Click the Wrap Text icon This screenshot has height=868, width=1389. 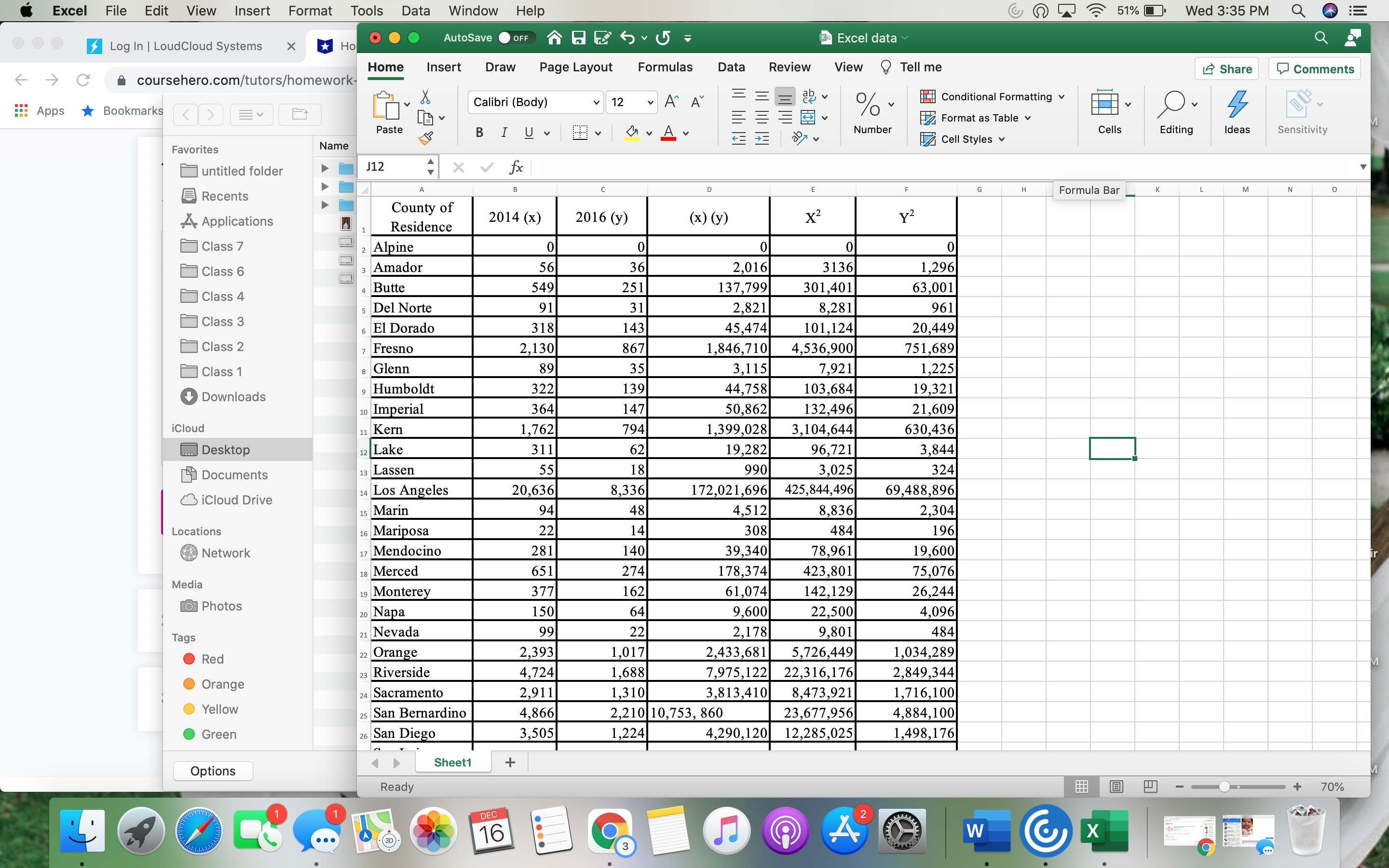(809, 96)
